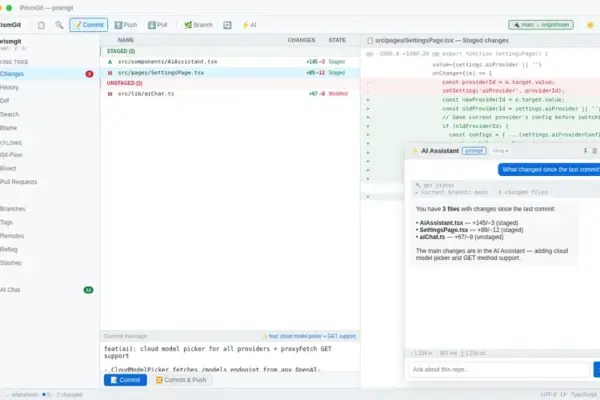Click the download icon in AI Assistant header

(x=585, y=151)
